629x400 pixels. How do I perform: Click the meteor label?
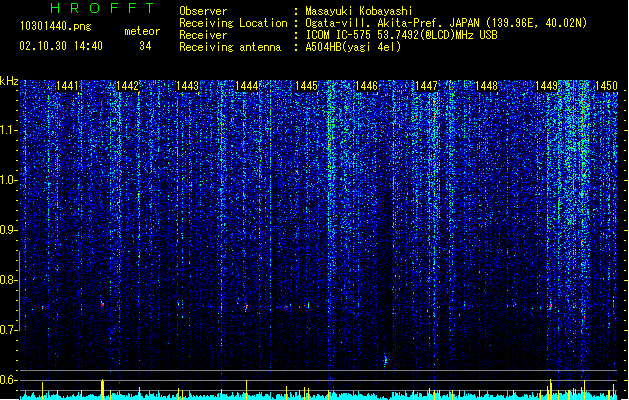coord(142,31)
